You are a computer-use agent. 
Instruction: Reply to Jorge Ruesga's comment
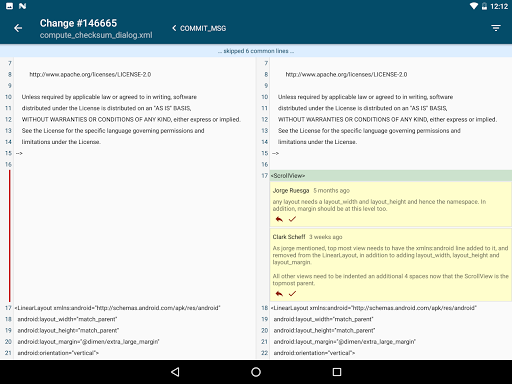(279, 219)
